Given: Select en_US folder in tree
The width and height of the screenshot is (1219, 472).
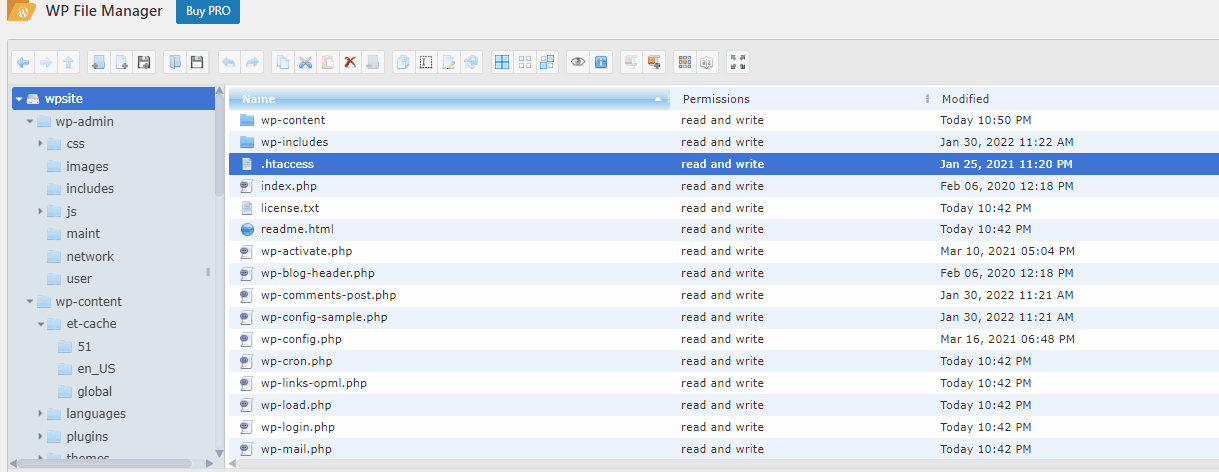Looking at the screenshot, I should pos(88,369).
